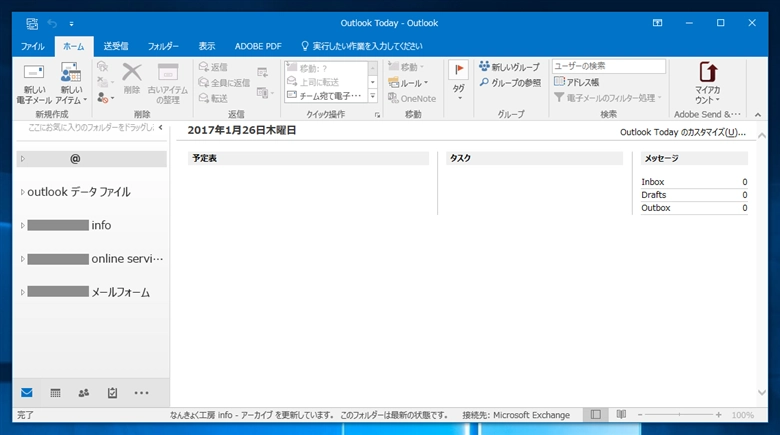Screen dimensions: 780x435
Task: Open 電子メールのフィルター処理 dropdown
Action: 608,98
